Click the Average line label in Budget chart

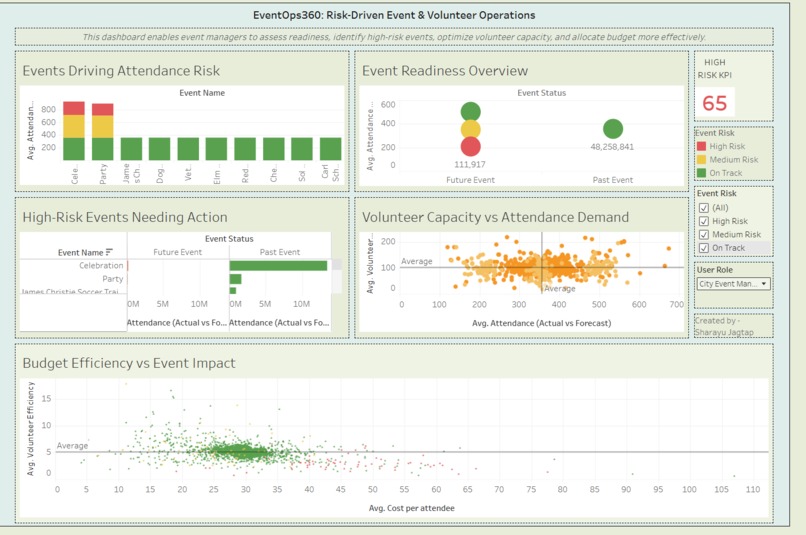72,446
